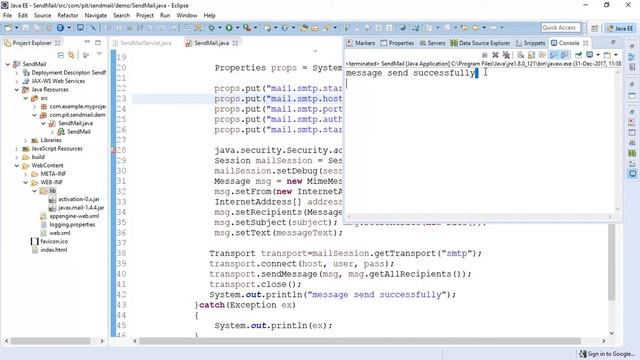Click the Run green play icon
This screenshot has height=360, width=640.
click(x=229, y=28)
